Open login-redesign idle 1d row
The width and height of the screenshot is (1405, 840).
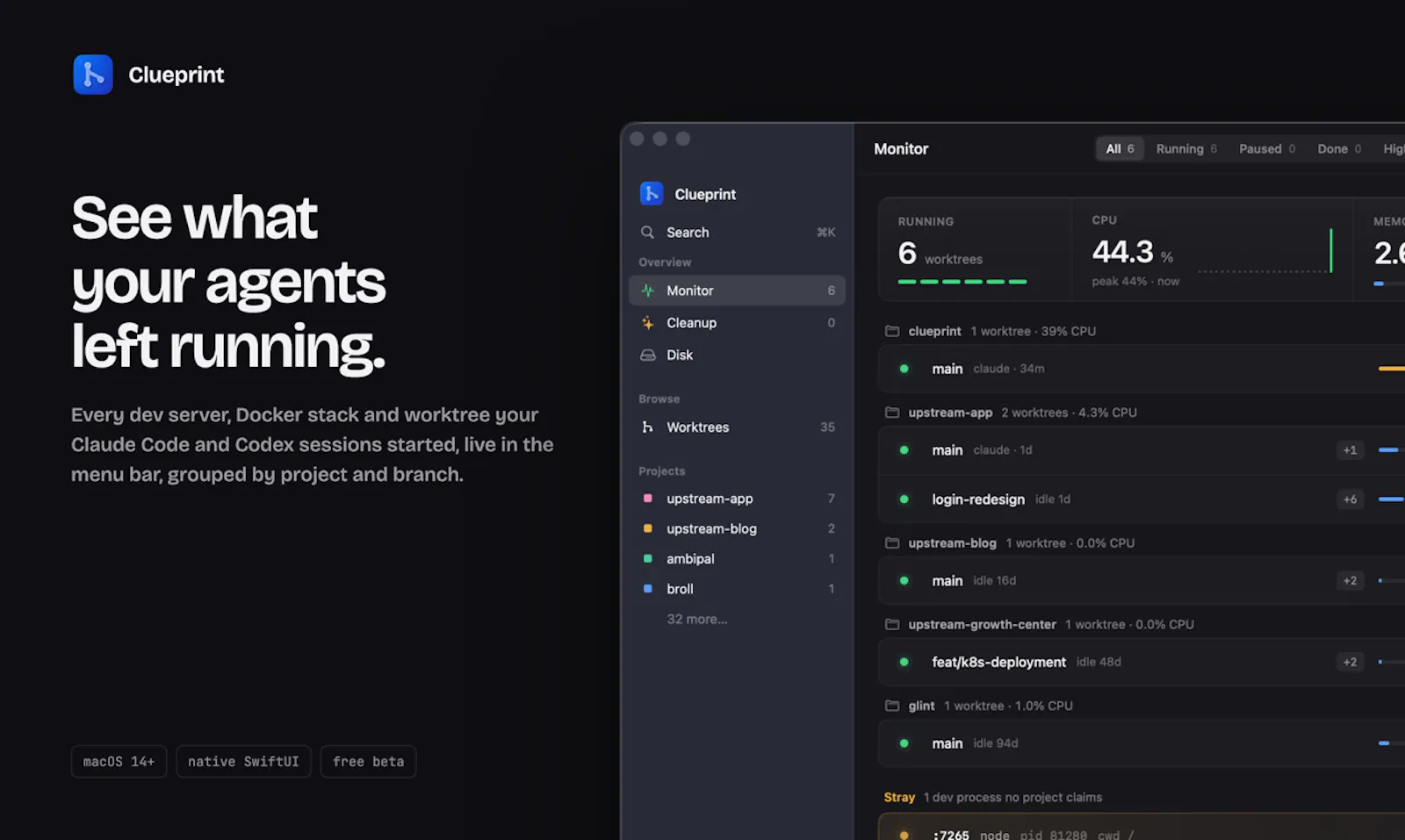click(1142, 499)
